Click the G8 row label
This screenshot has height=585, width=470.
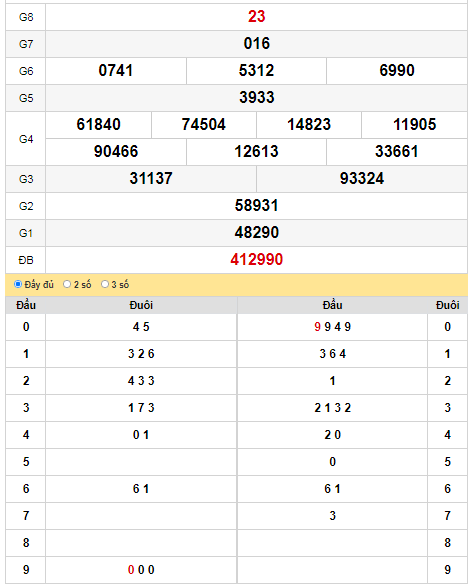click(x=26, y=17)
